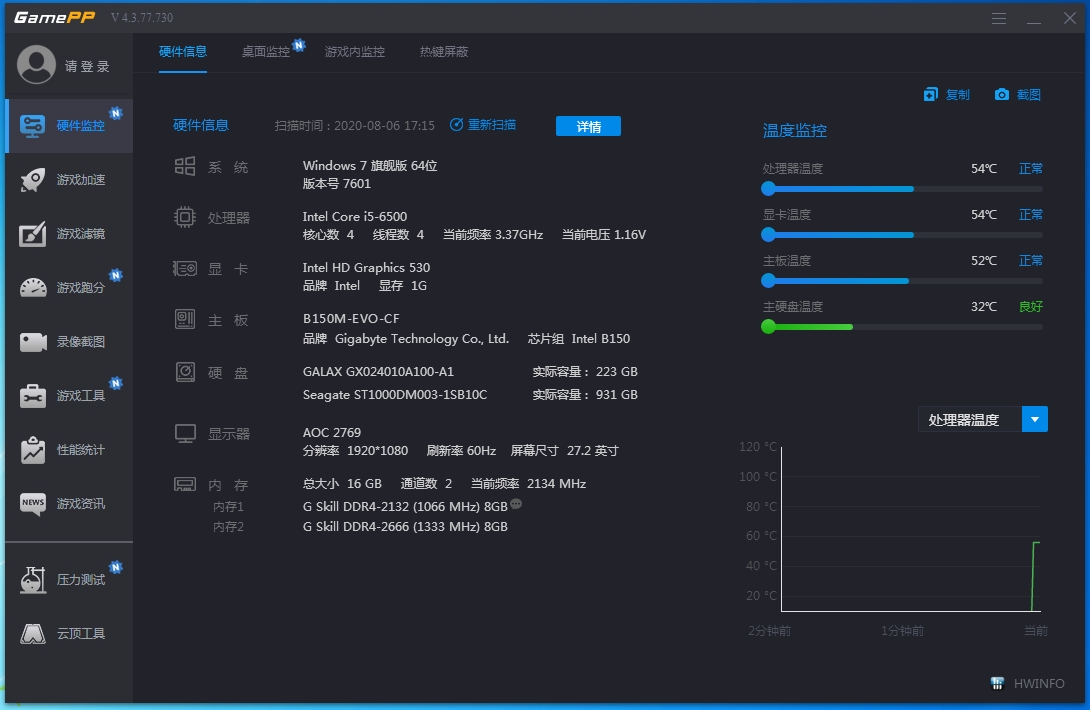Click the 截图 screenshot camera icon
The height and width of the screenshot is (710, 1090).
[1001, 95]
